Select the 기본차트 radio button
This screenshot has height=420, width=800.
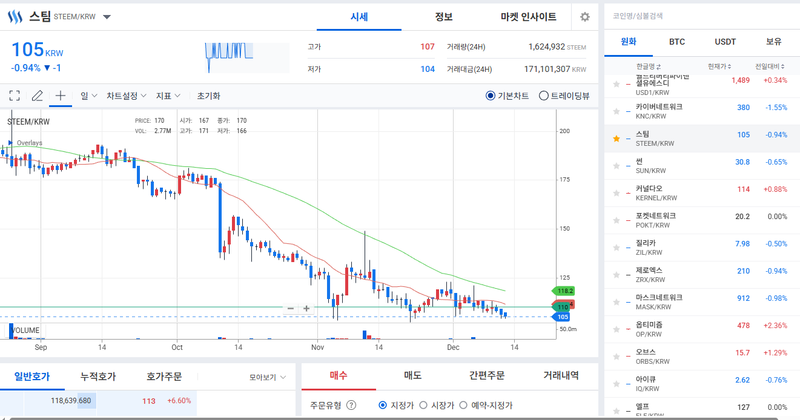pos(490,96)
